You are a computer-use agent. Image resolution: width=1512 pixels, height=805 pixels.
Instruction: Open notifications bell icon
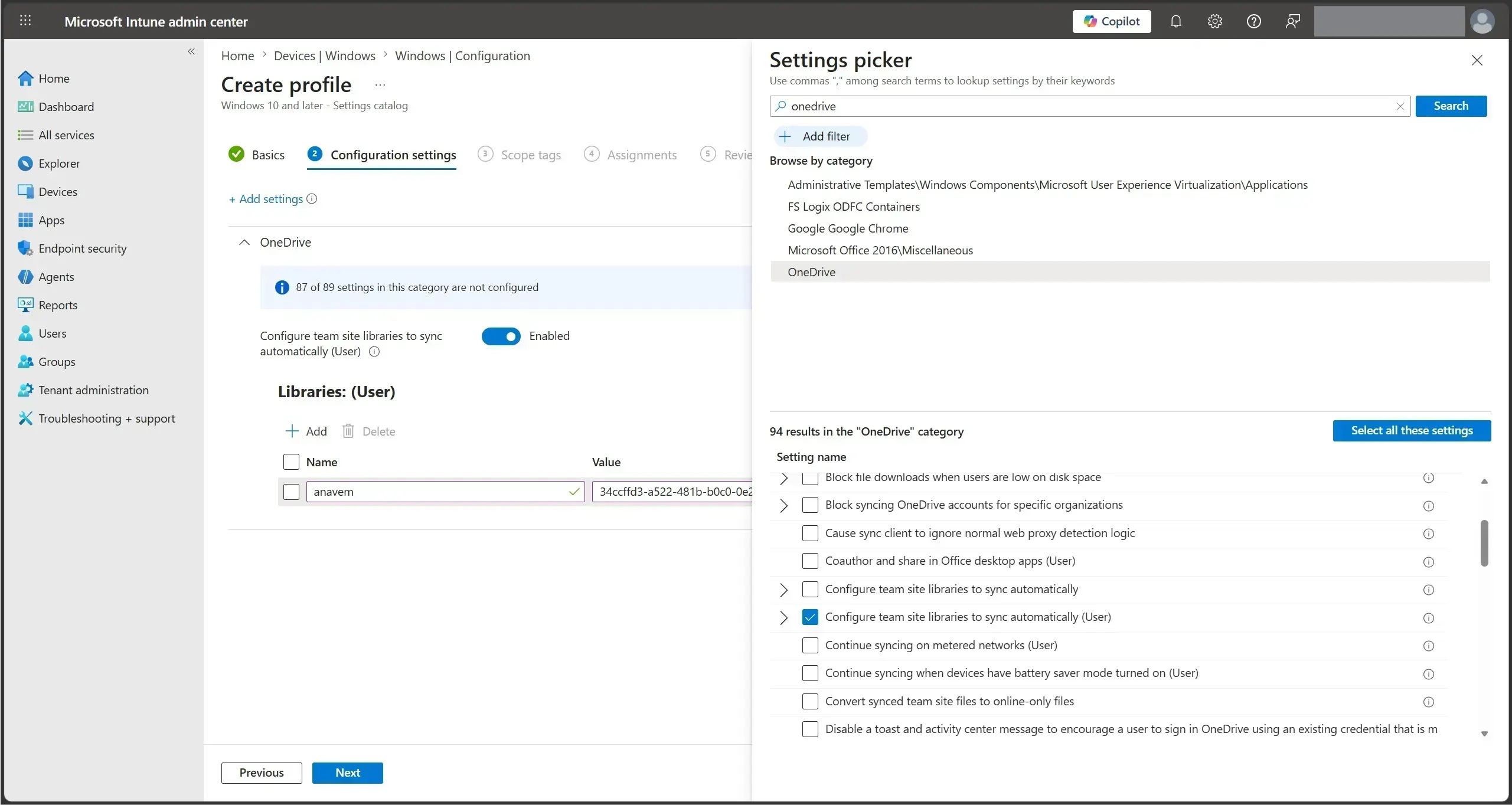click(1175, 21)
